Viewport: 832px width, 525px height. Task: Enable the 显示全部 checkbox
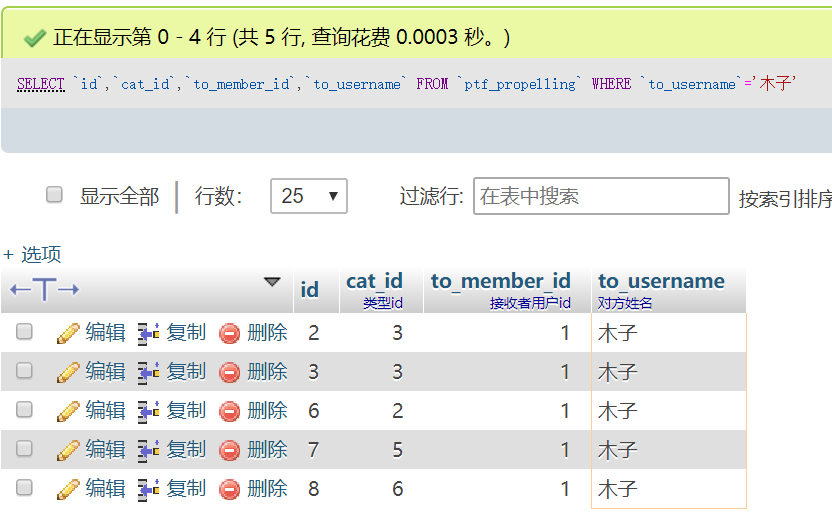tap(54, 195)
